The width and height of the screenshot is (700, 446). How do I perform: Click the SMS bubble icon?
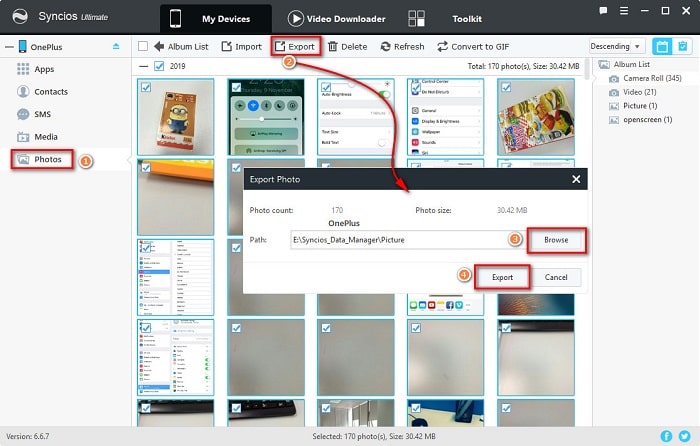pos(23,114)
